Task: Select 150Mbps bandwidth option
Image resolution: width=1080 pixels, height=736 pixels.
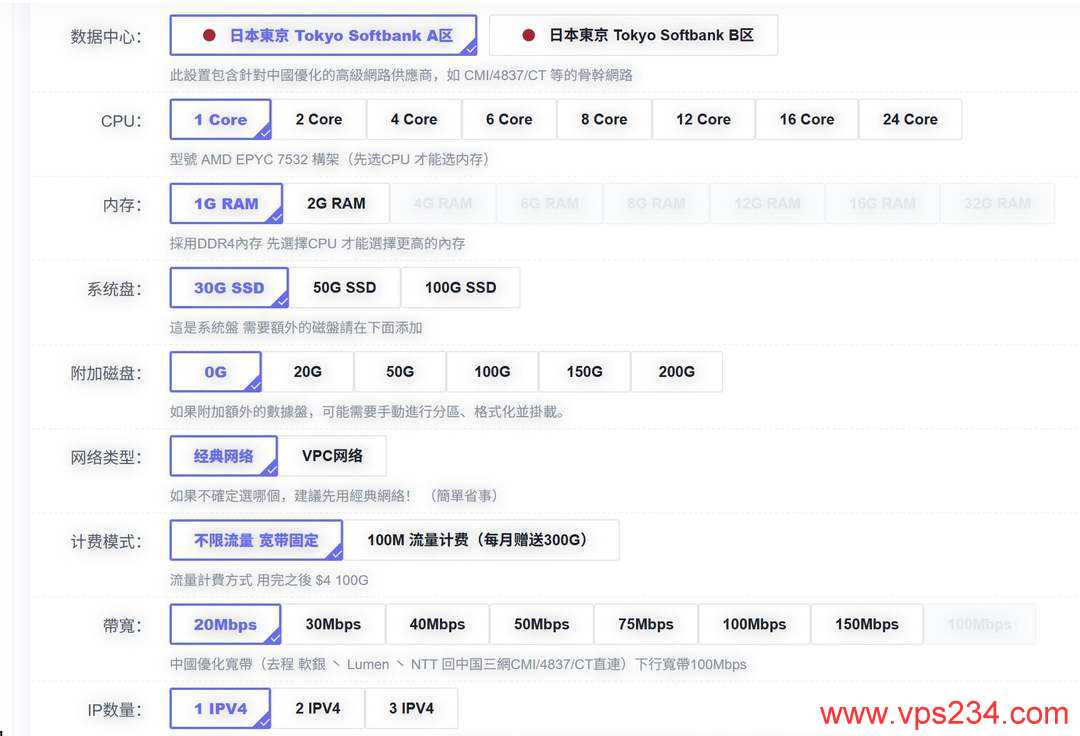Action: tap(866, 623)
